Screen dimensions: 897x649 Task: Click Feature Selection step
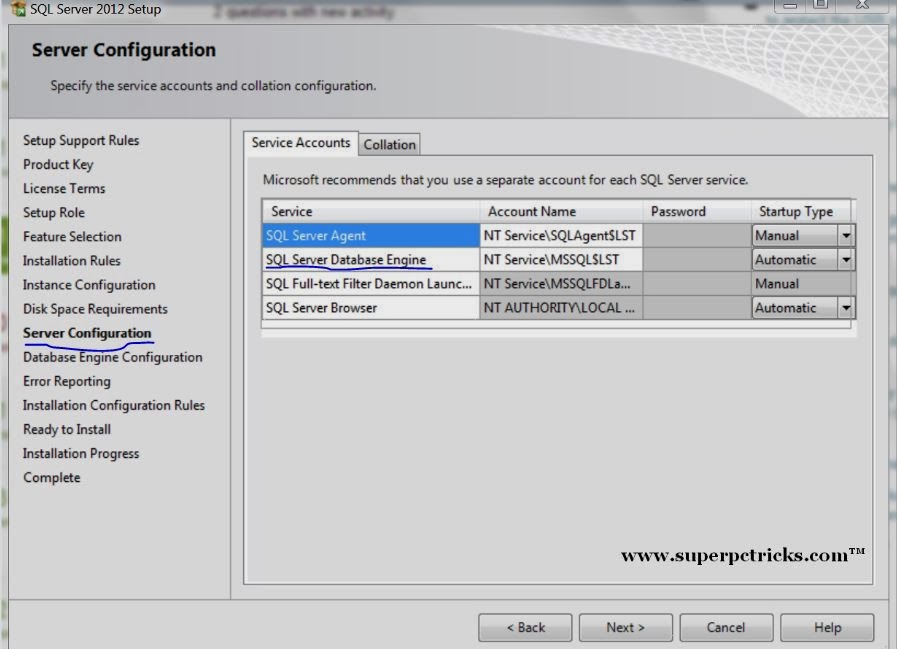(x=72, y=236)
